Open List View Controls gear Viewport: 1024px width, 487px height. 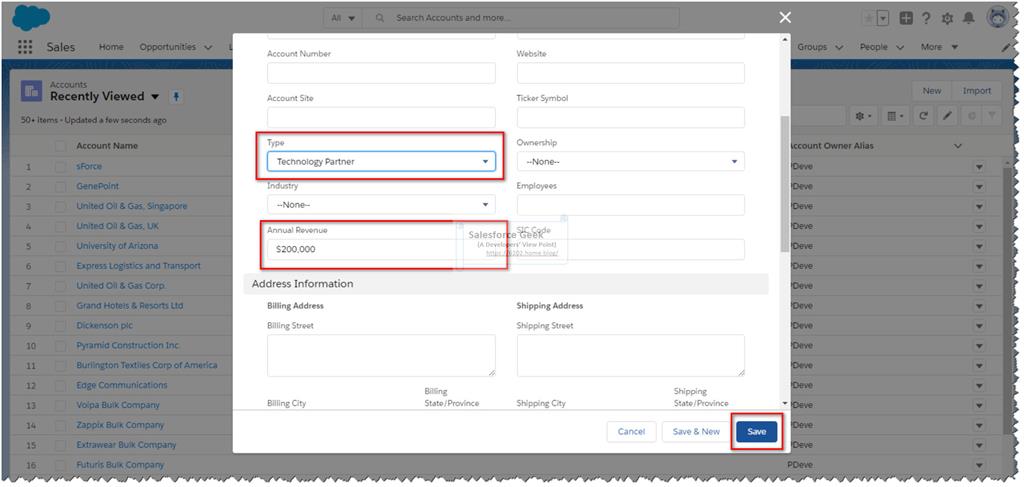[x=863, y=116]
